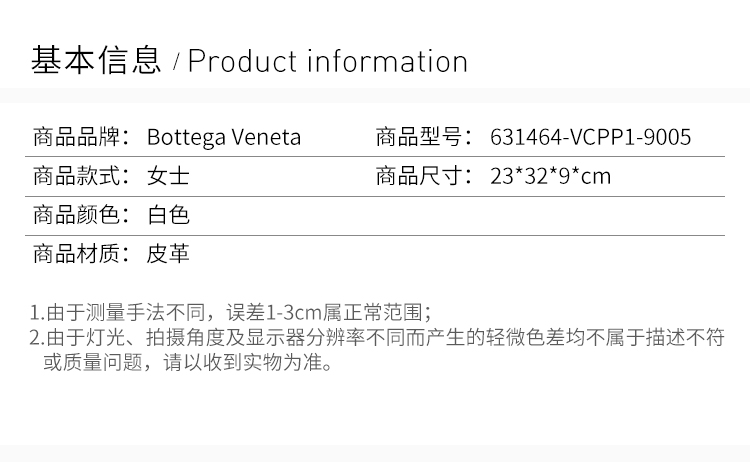This screenshot has width=750, height=462.
Task: Click the 误差1-3cm text
Action: pyautogui.click(x=275, y=313)
